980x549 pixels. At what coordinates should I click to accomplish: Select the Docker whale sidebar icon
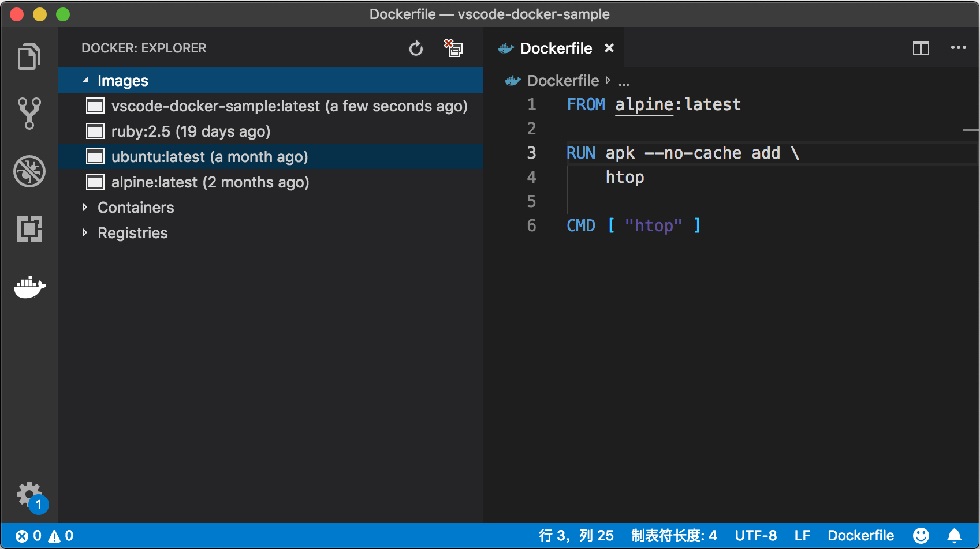click(29, 287)
